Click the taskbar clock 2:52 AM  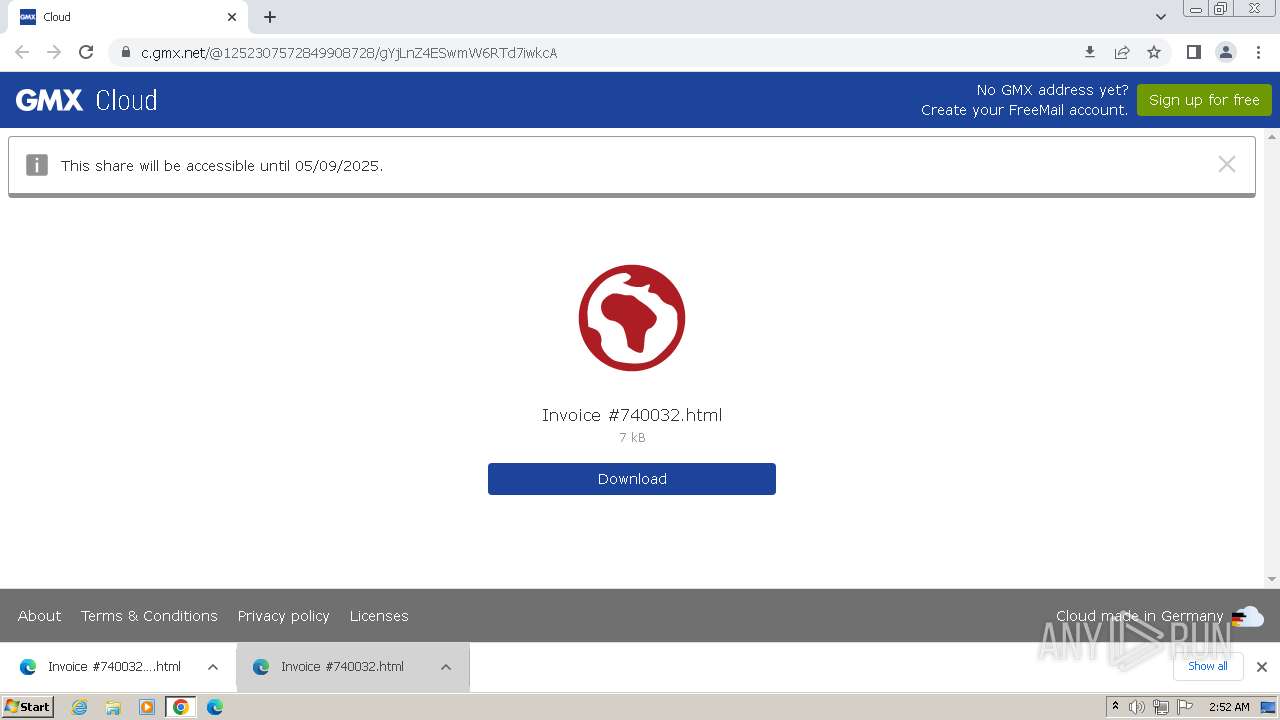[x=1229, y=707]
